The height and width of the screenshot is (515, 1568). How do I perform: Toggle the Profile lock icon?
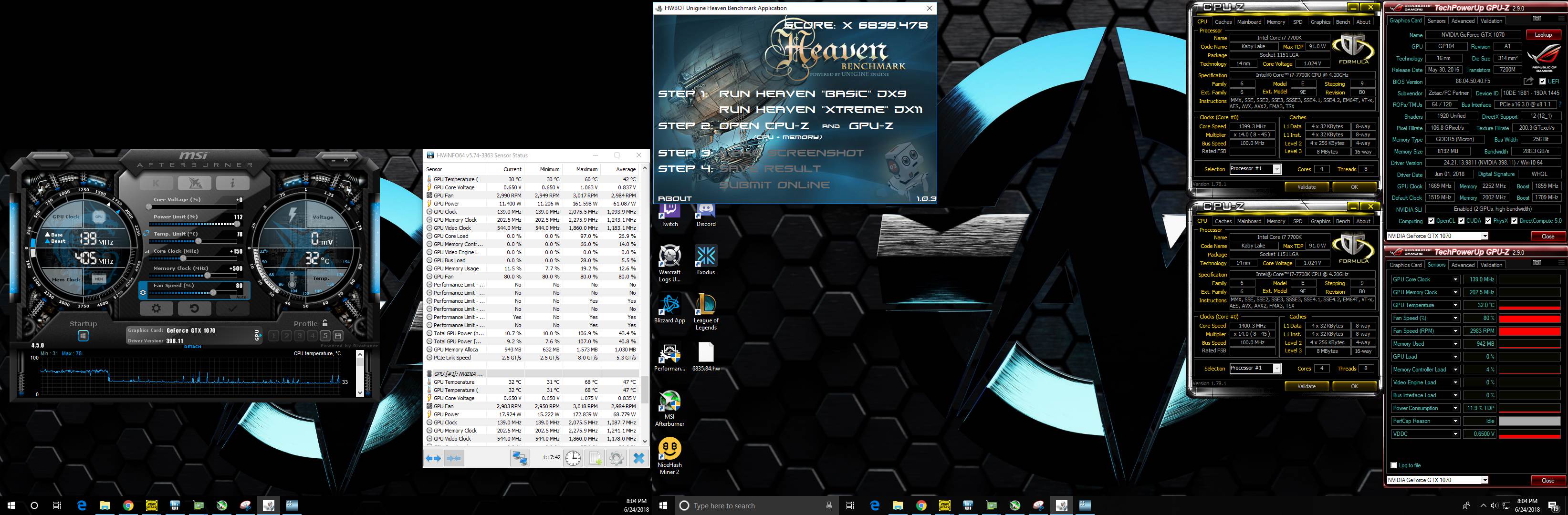(325, 323)
